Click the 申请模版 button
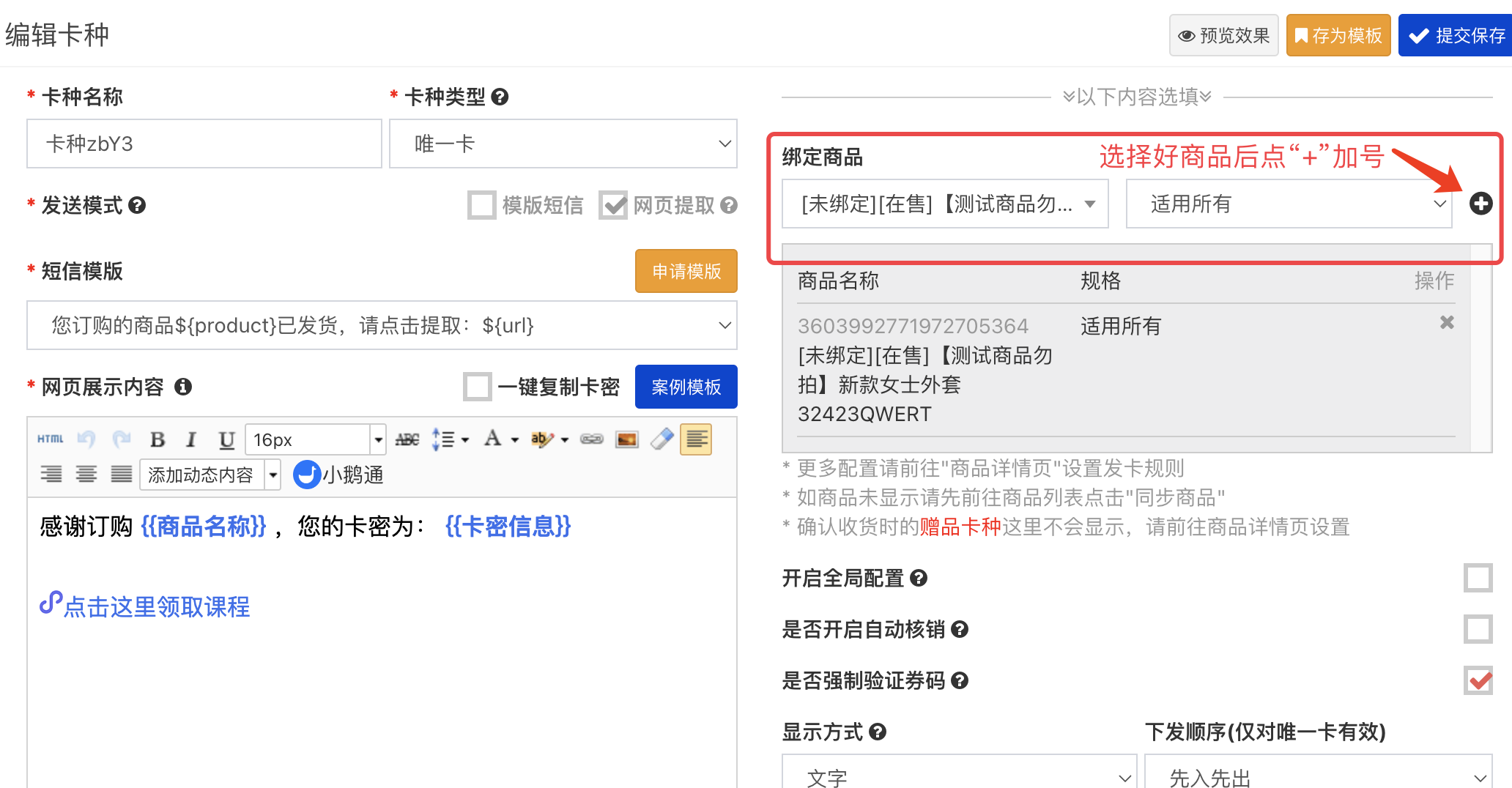The height and width of the screenshot is (788, 1512). 686,271
